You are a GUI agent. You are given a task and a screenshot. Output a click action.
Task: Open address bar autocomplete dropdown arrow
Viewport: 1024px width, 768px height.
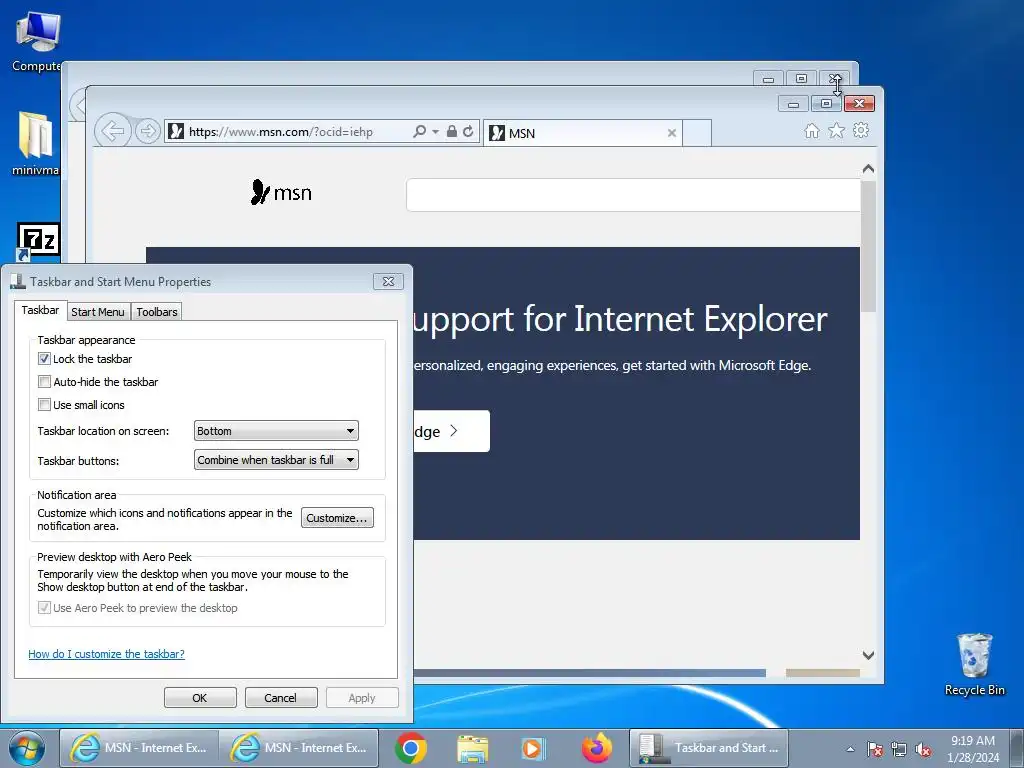point(435,131)
